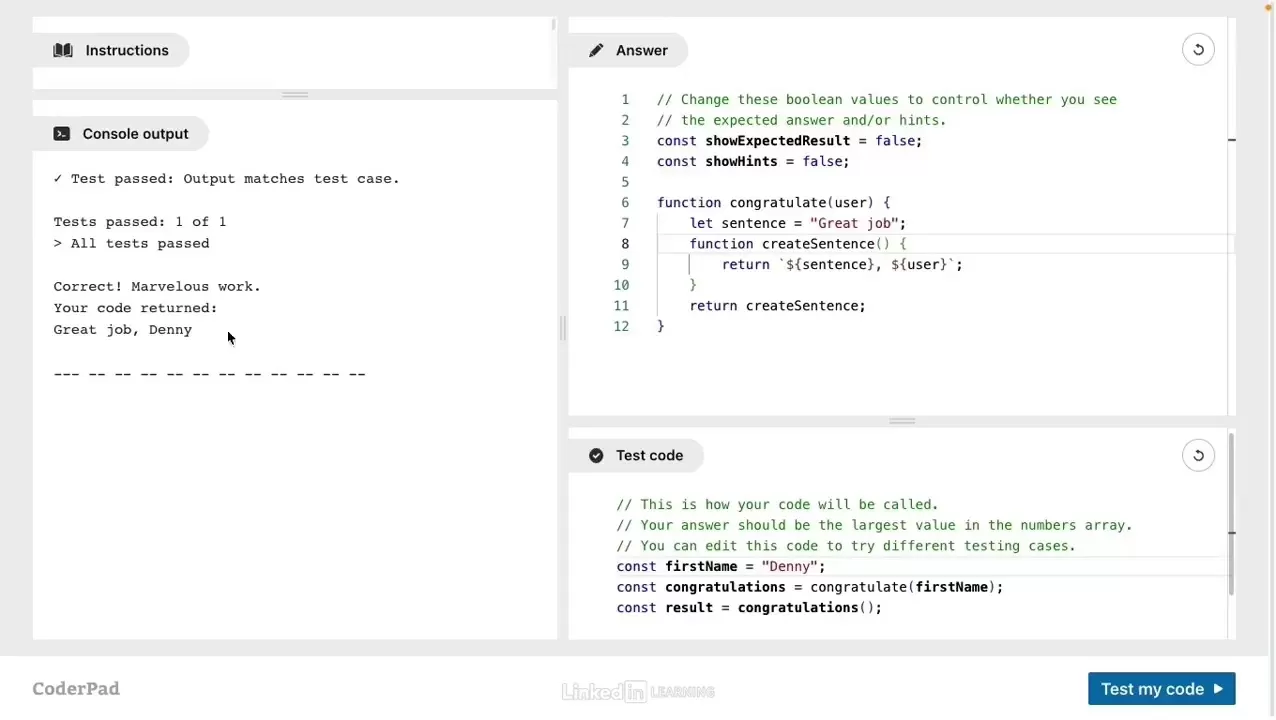Click the Test code checkmark icon
This screenshot has height=720, width=1276.
point(596,456)
